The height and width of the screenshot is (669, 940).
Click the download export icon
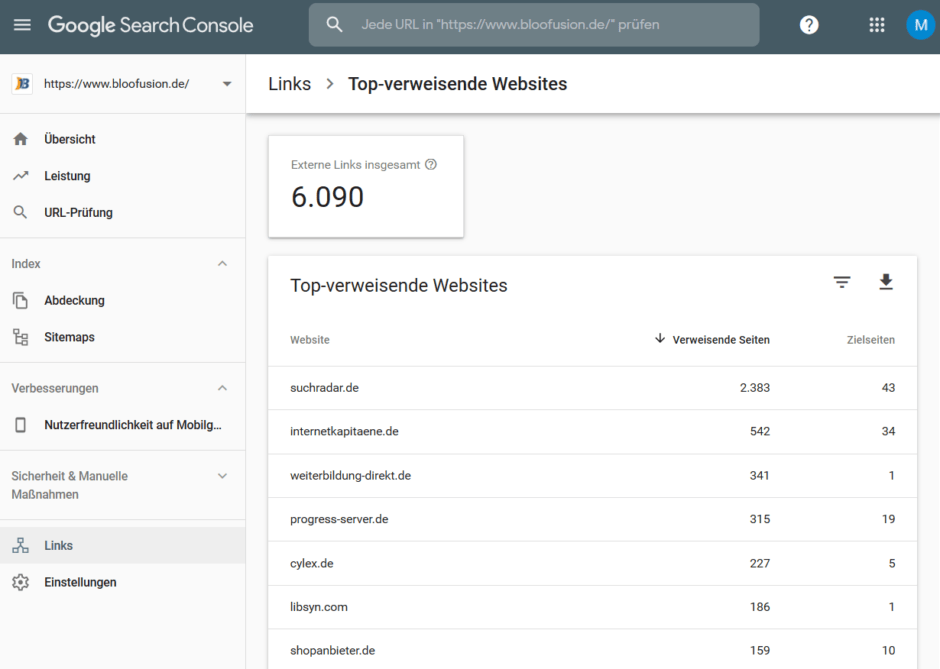(886, 282)
